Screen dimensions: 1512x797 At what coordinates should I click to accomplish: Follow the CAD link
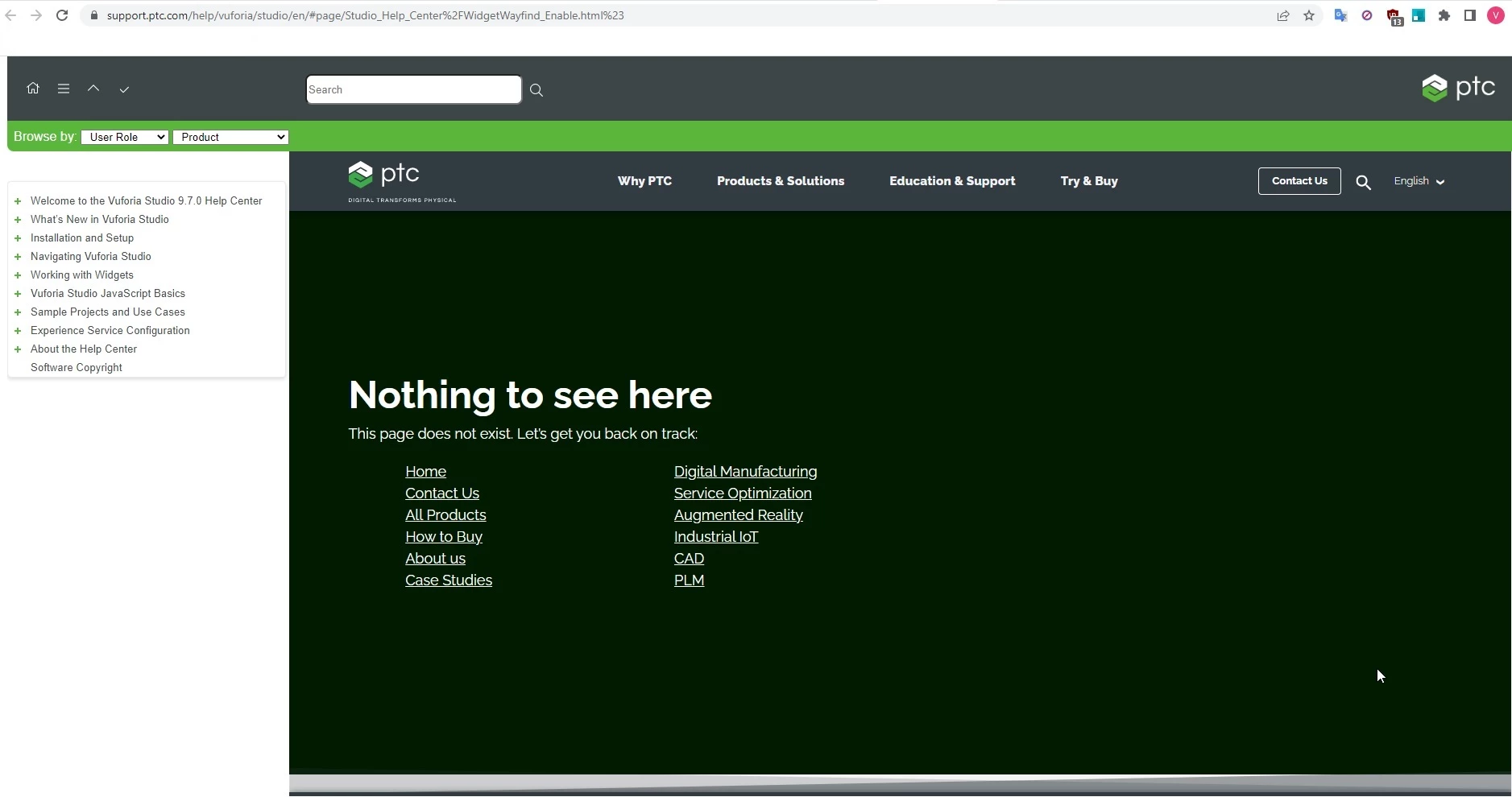click(689, 559)
